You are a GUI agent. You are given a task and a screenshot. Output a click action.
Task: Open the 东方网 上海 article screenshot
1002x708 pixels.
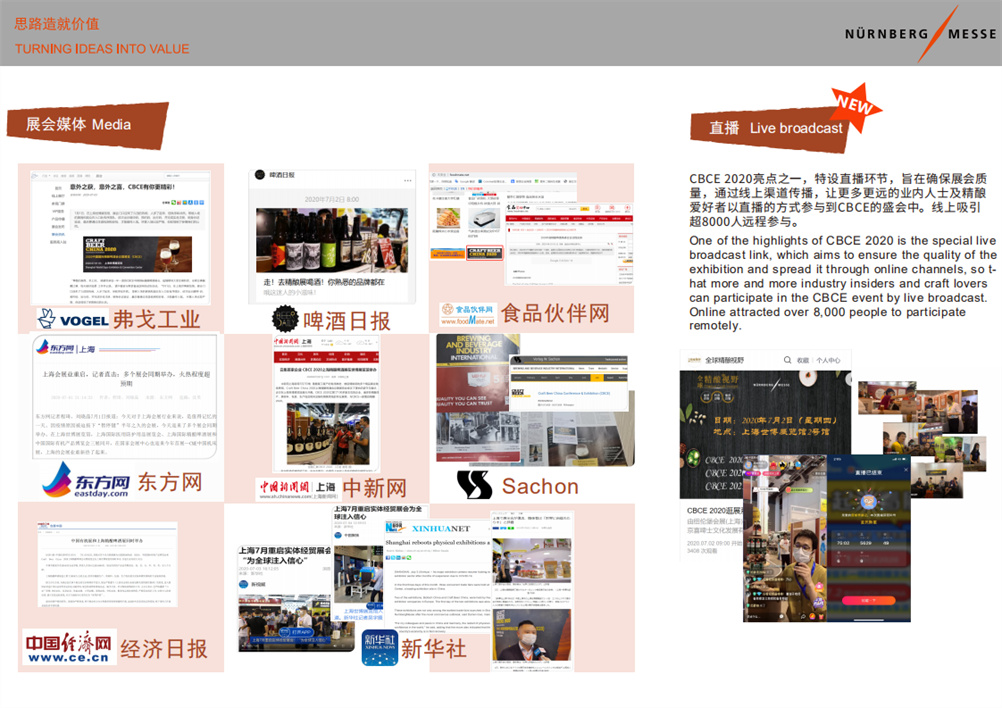[125, 396]
